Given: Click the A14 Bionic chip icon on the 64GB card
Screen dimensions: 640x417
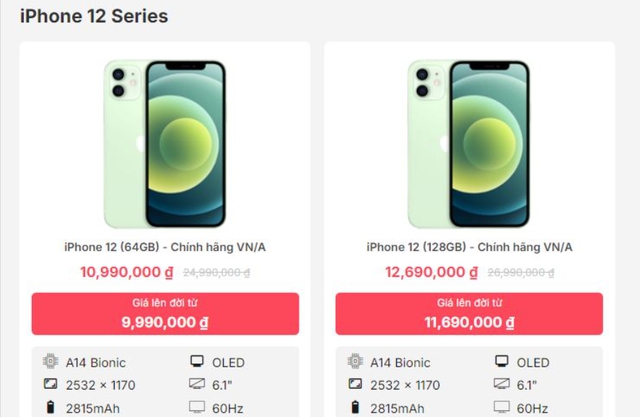Looking at the screenshot, I should pos(51,362).
